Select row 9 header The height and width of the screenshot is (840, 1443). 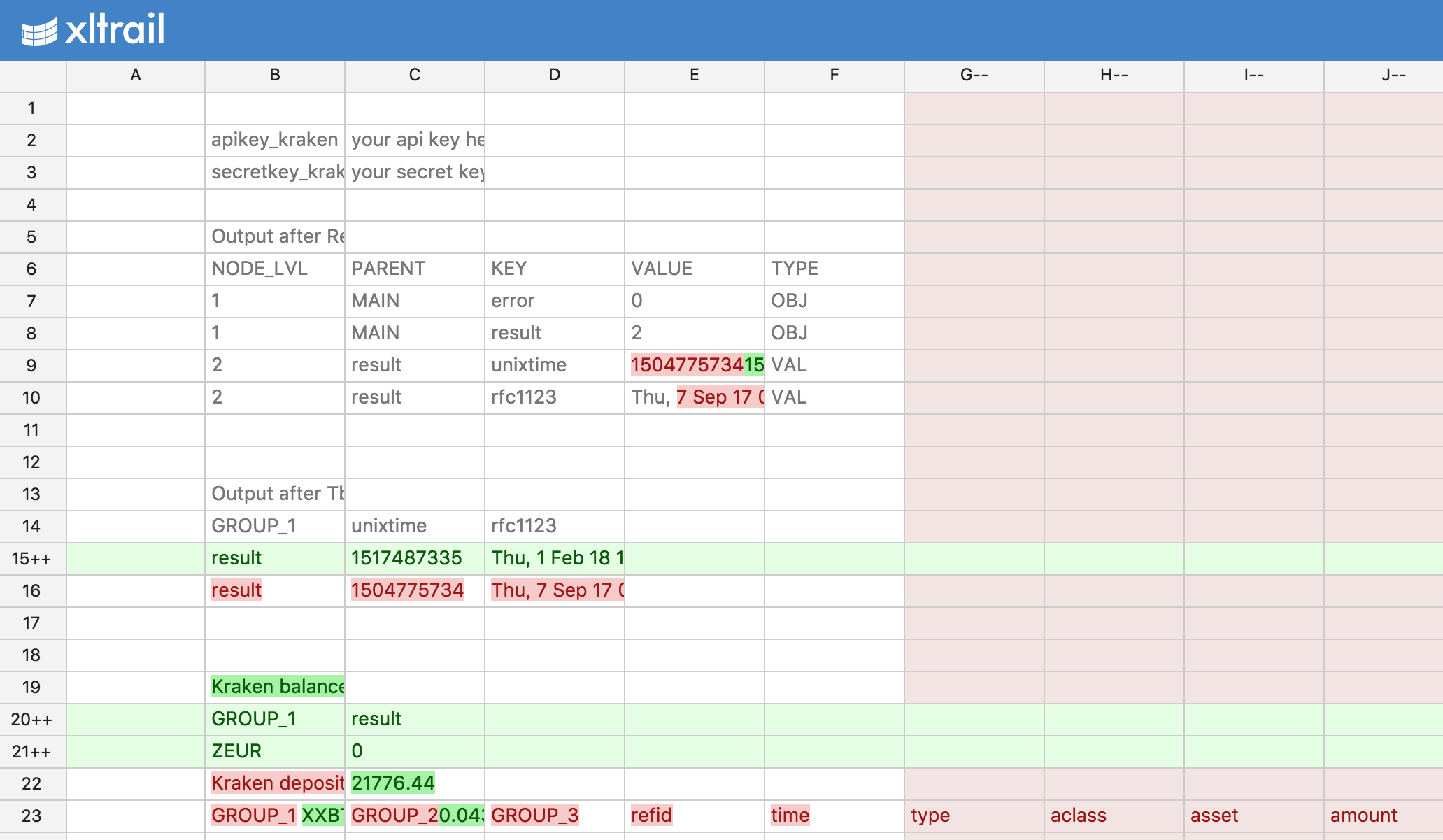(x=33, y=366)
